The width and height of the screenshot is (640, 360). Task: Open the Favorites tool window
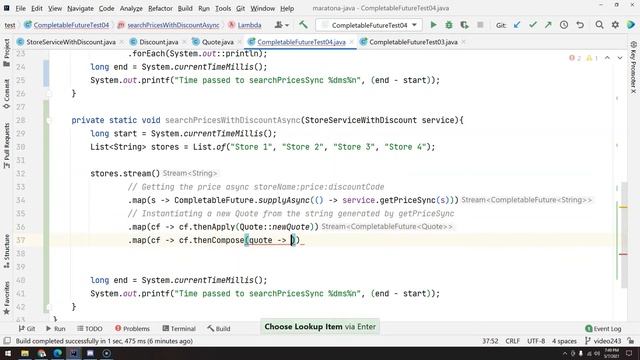(7, 298)
